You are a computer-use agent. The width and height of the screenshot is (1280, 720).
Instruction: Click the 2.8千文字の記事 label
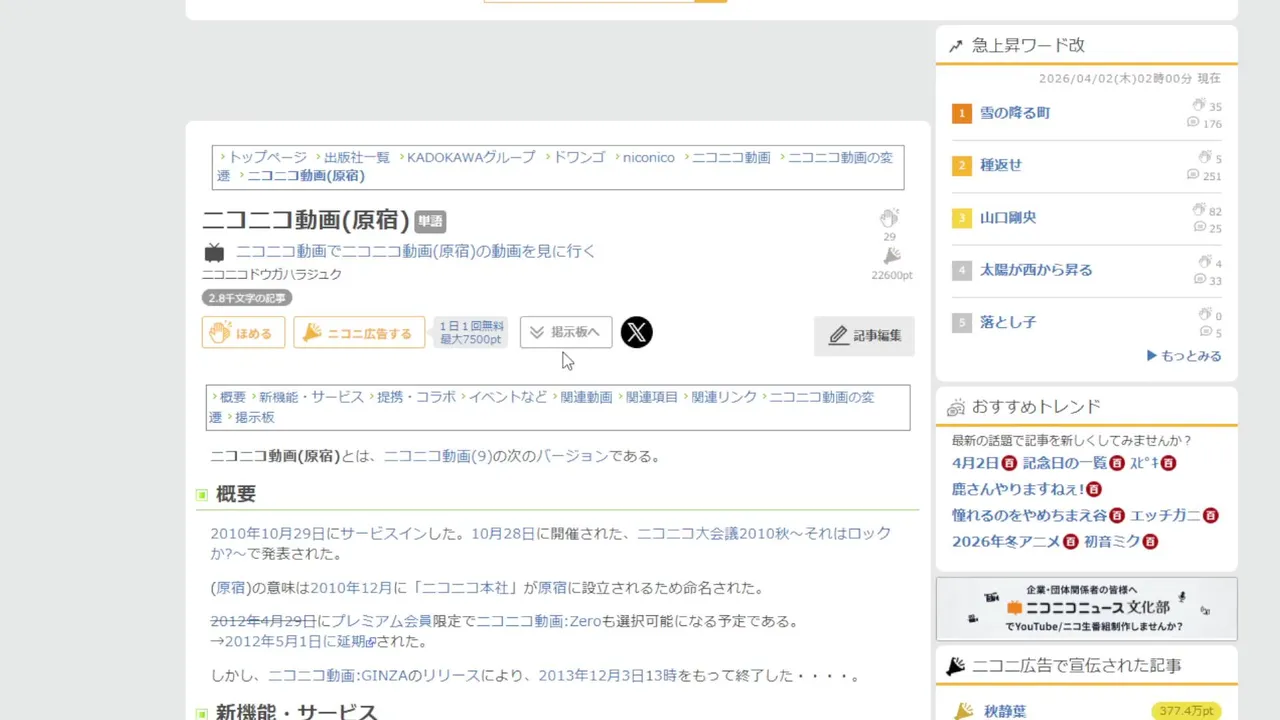(247, 298)
